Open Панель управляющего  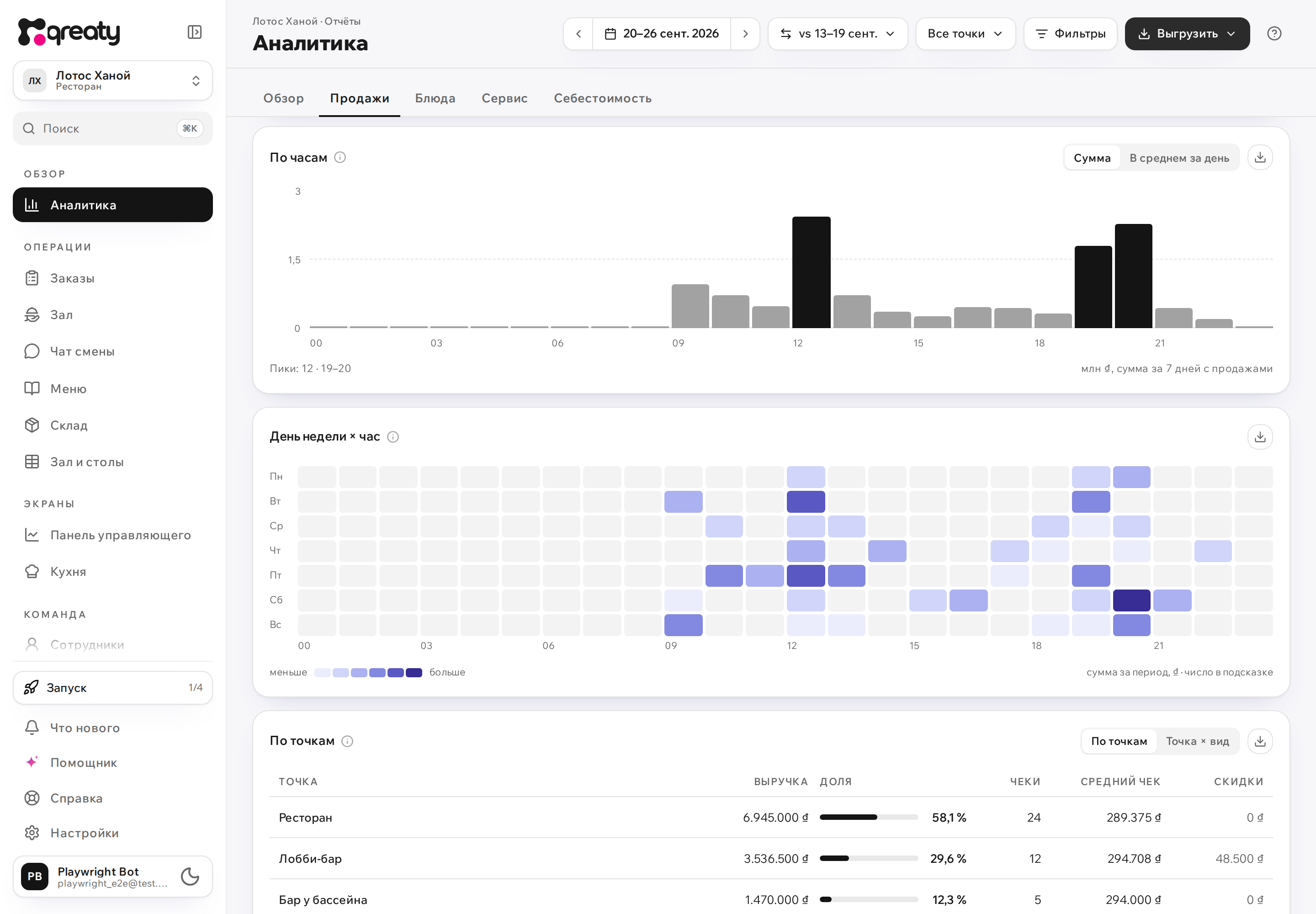113,535
